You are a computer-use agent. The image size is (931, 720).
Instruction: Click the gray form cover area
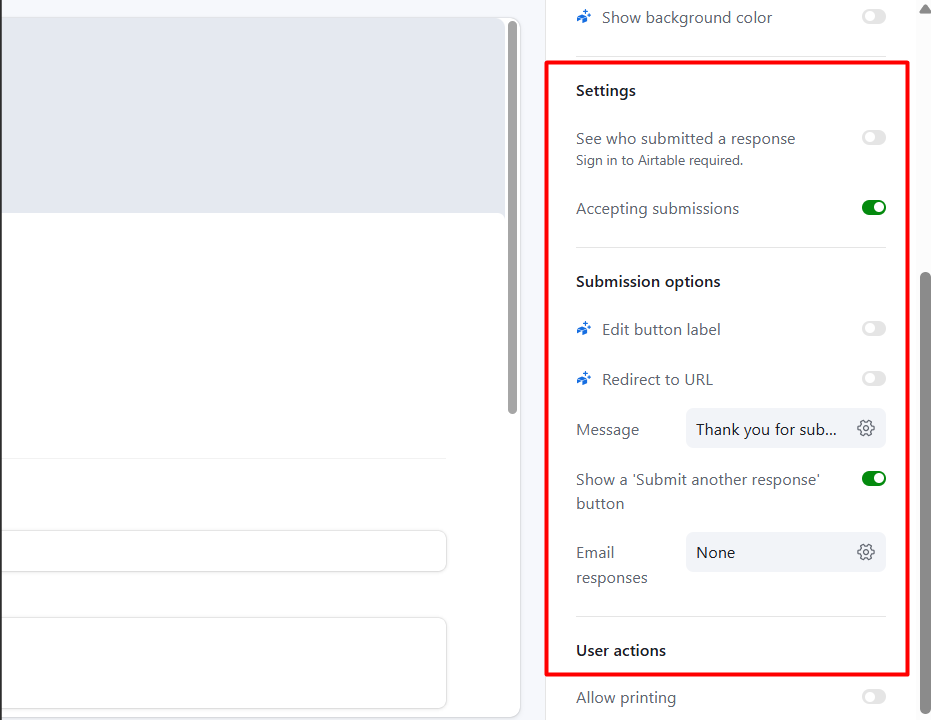[x=250, y=115]
